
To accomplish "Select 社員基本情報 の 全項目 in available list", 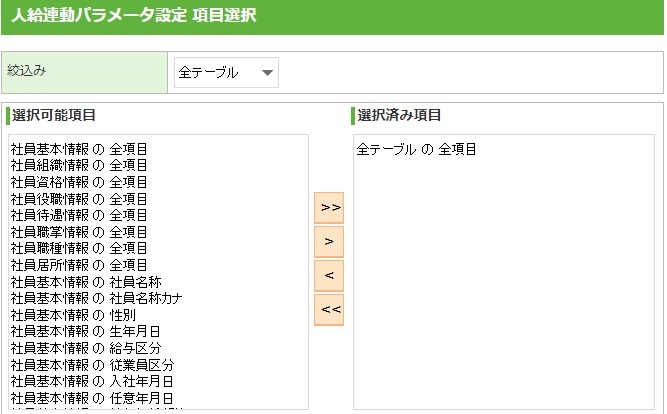I will pyautogui.click(x=80, y=149).
